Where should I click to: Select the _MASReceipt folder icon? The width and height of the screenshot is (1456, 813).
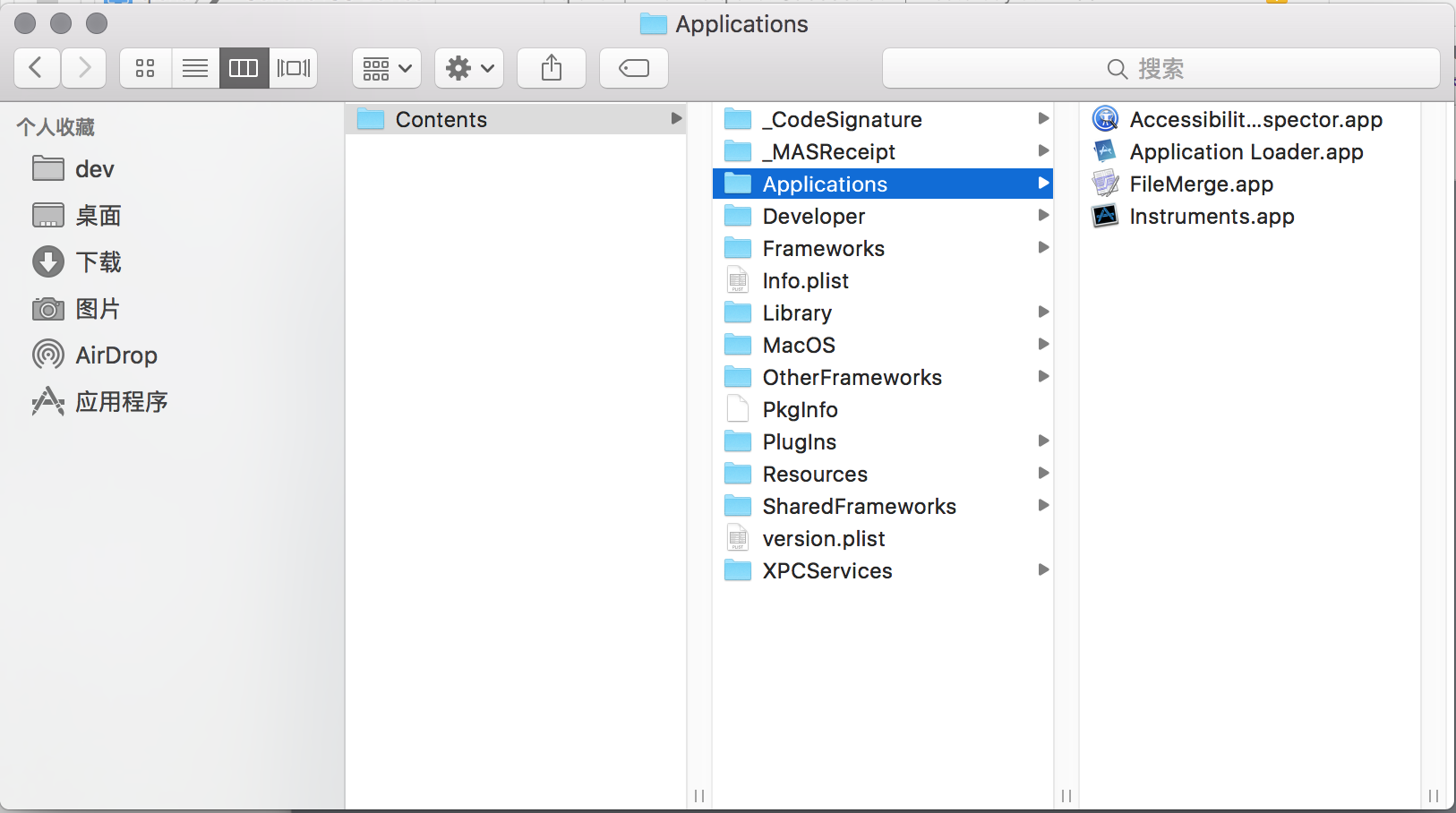click(x=738, y=151)
